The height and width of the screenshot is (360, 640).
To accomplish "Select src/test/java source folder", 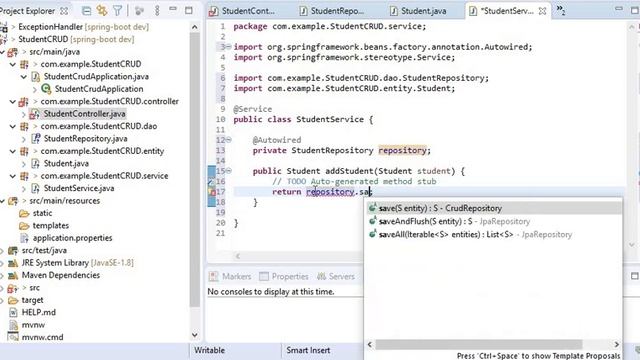I will tap(44, 251).
